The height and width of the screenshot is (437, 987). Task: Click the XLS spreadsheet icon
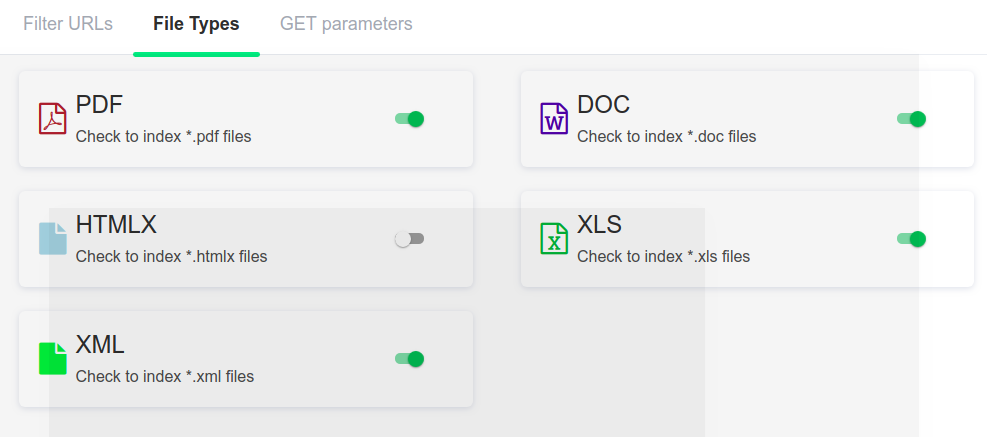[553, 239]
